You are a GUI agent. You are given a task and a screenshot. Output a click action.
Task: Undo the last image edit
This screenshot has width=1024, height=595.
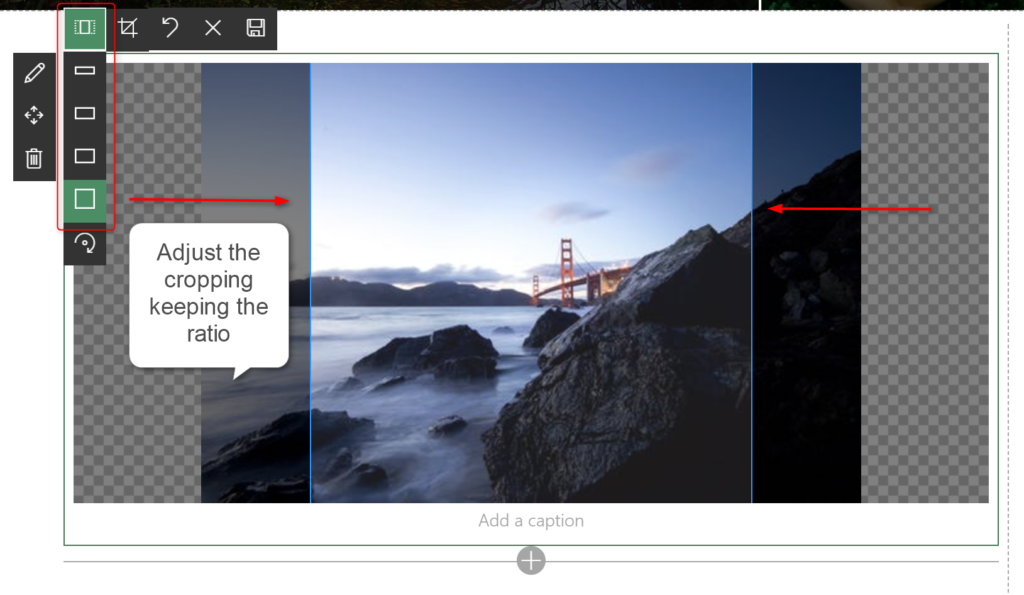(x=170, y=28)
